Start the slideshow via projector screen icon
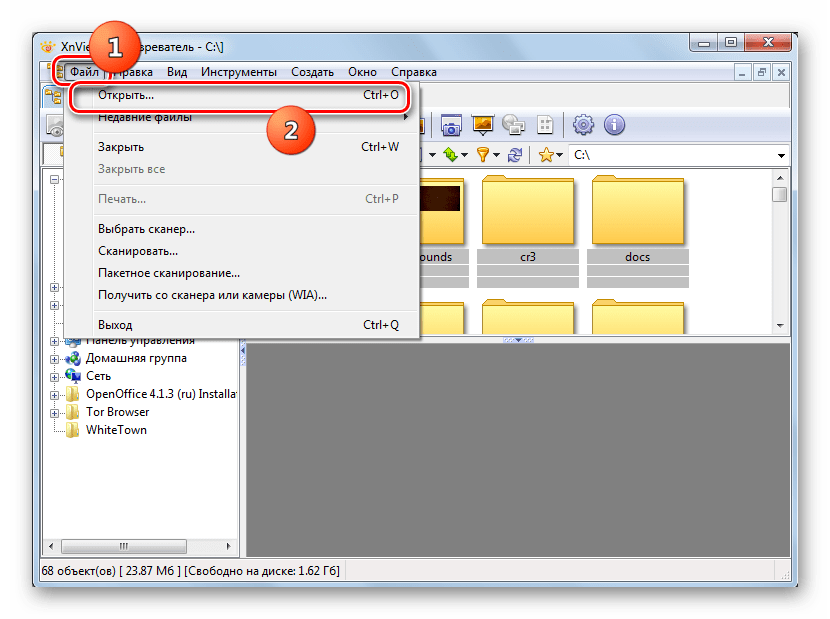 (482, 125)
